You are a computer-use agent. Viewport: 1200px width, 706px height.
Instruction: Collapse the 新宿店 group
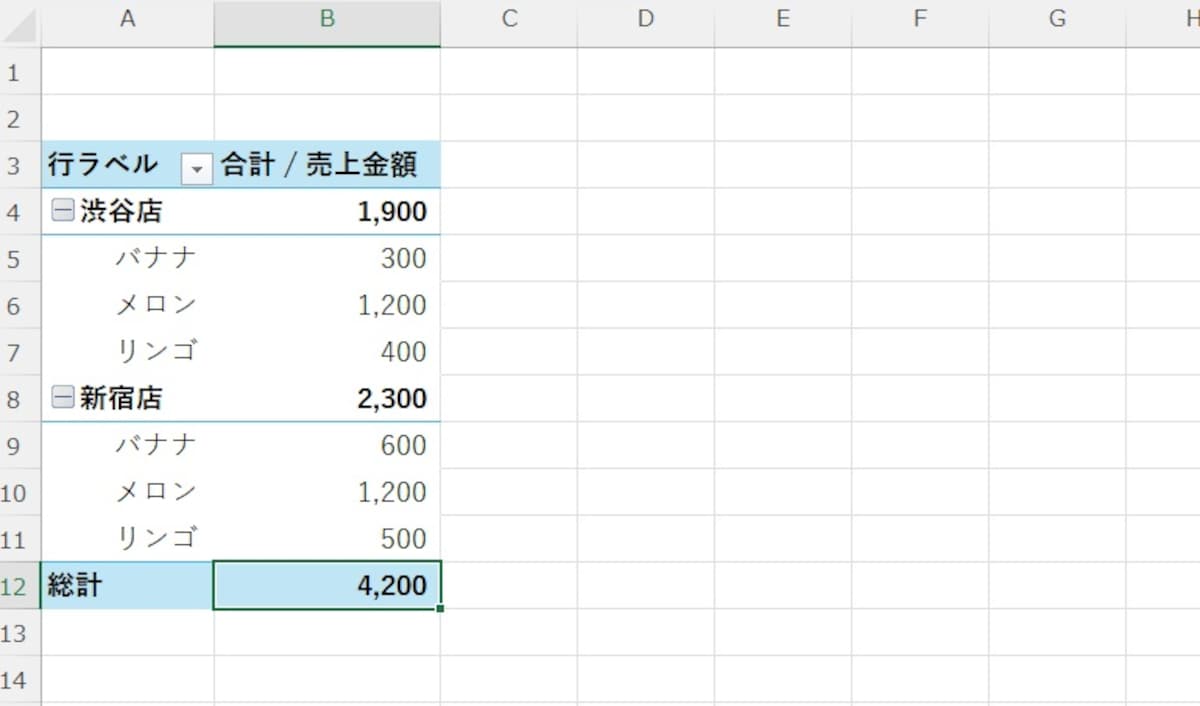pyautogui.click(x=62, y=398)
